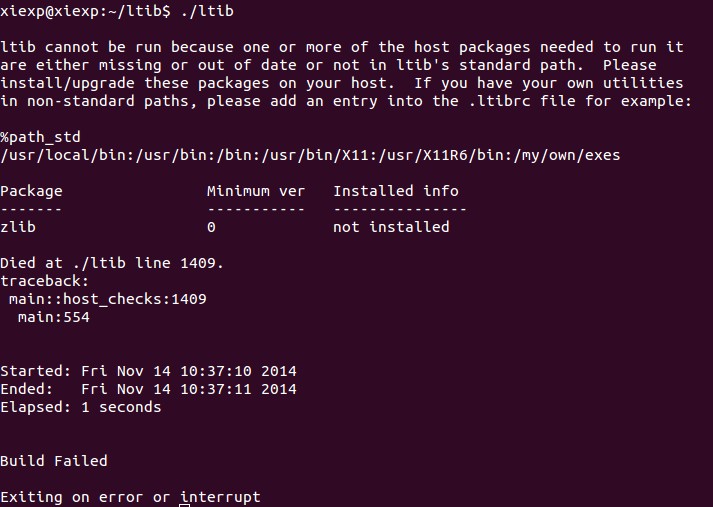This screenshot has height=507, width=713.
Task: Click the 'Elapsed: 1 seconds' line
Action: [x=80, y=407]
